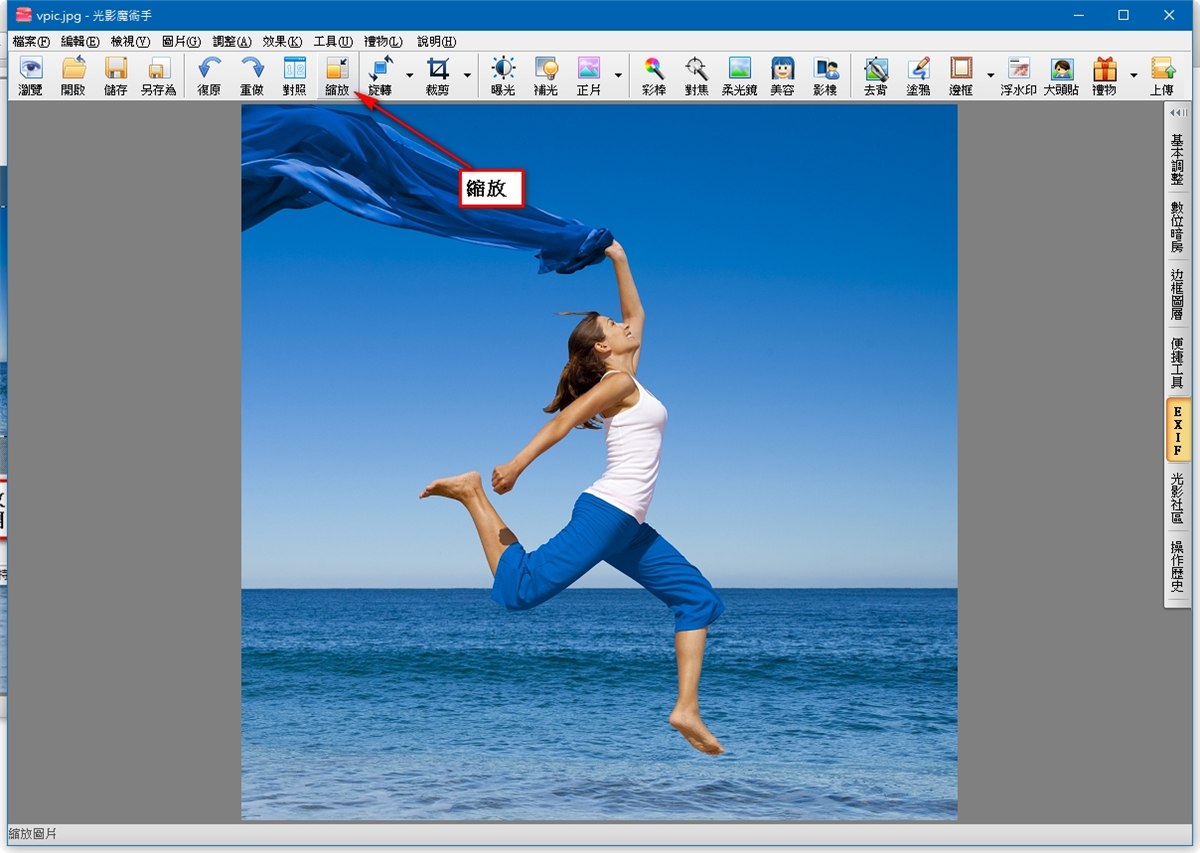Screen dimensions: 1200x853
Task: Click the 瀏覽 browse icon in toolbar
Action: point(31,76)
